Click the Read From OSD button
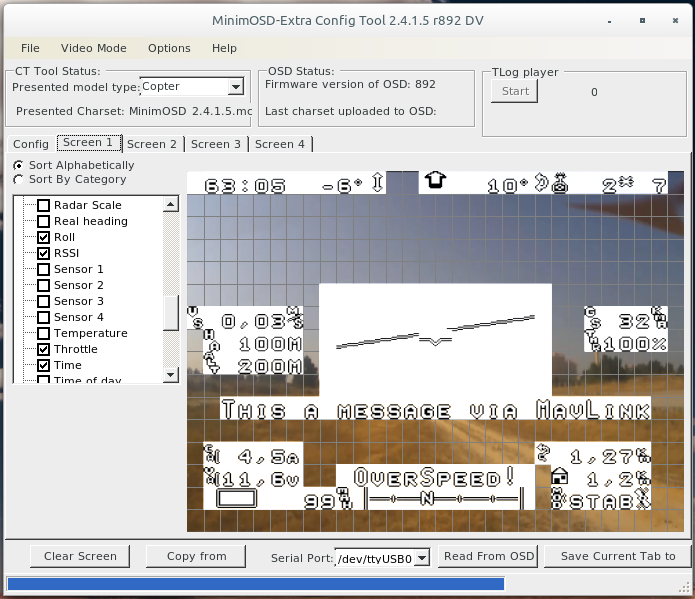The image size is (695, 599). click(489, 556)
